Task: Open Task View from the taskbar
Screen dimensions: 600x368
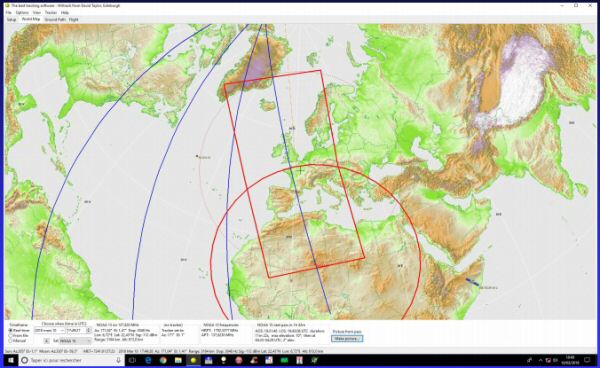Action: [132, 360]
